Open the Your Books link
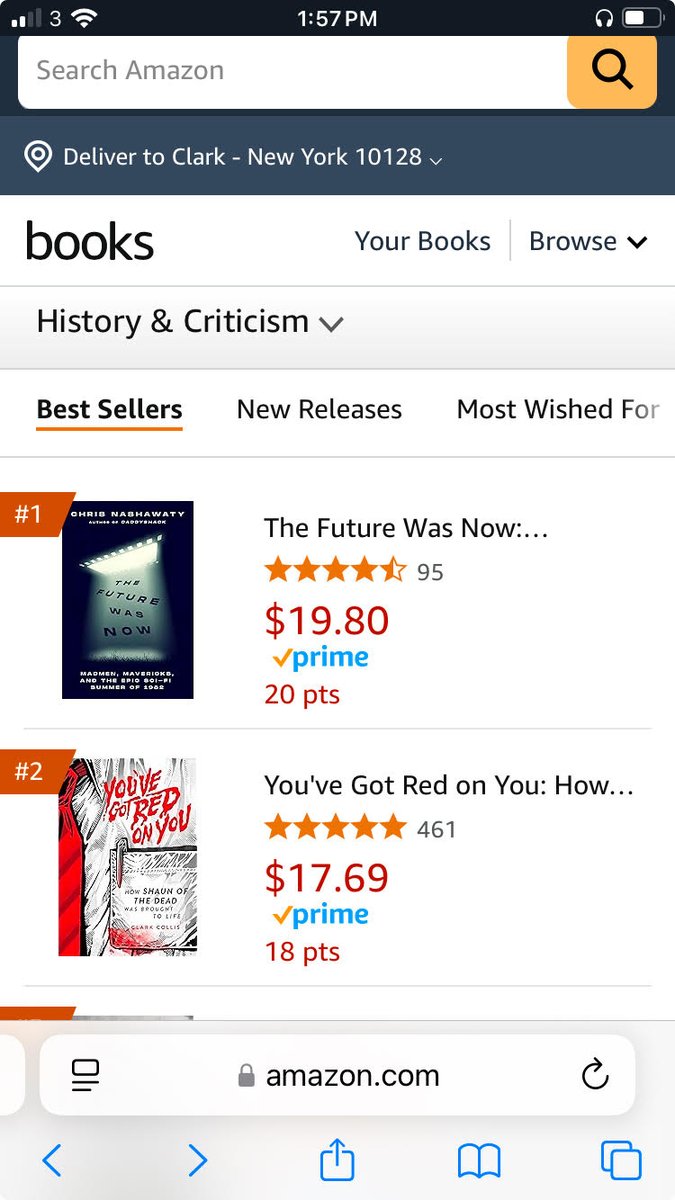 [423, 241]
